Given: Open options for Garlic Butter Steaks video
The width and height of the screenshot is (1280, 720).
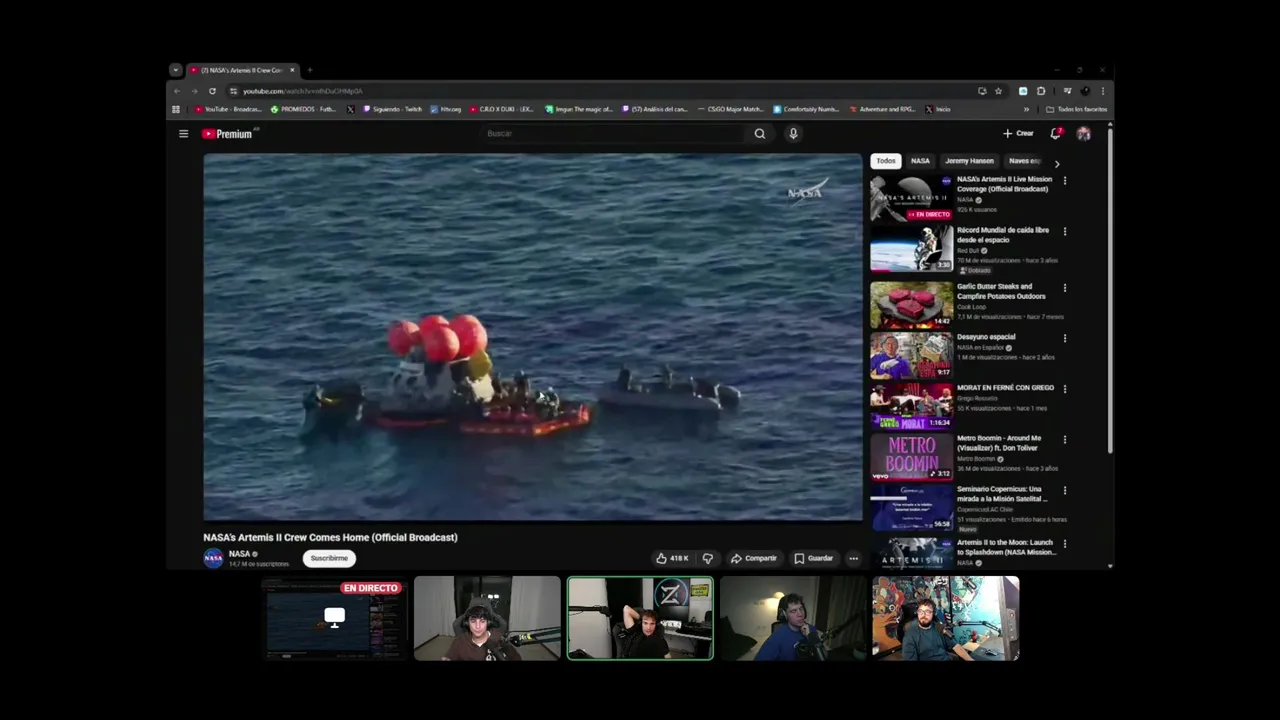Looking at the screenshot, I should point(1064,288).
